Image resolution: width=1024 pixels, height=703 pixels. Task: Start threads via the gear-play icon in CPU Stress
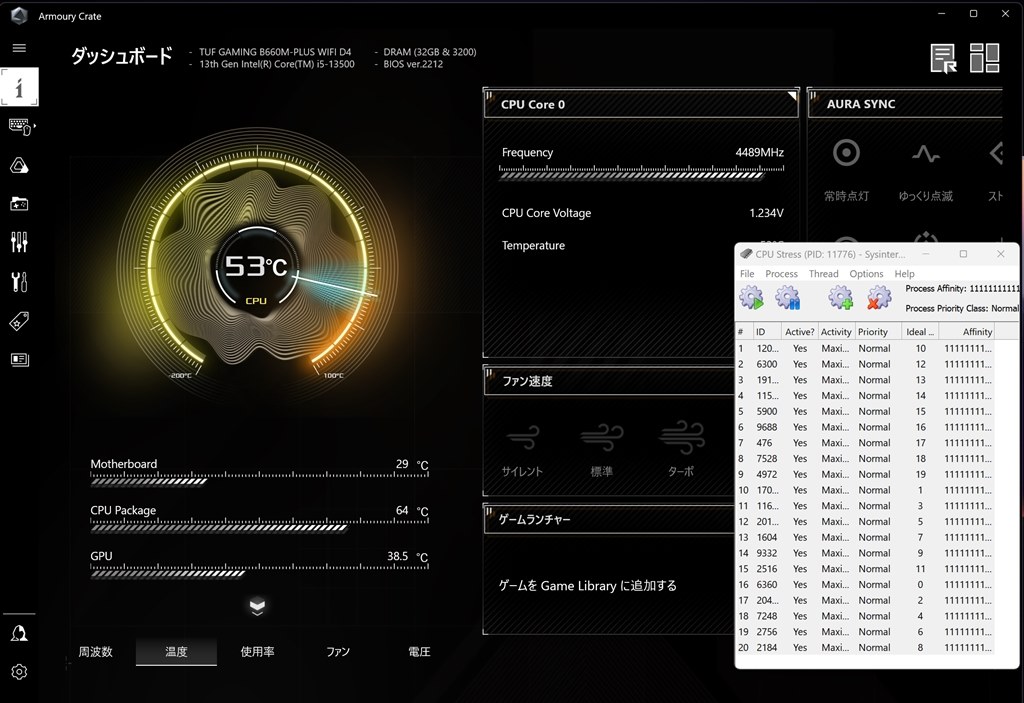tap(750, 296)
